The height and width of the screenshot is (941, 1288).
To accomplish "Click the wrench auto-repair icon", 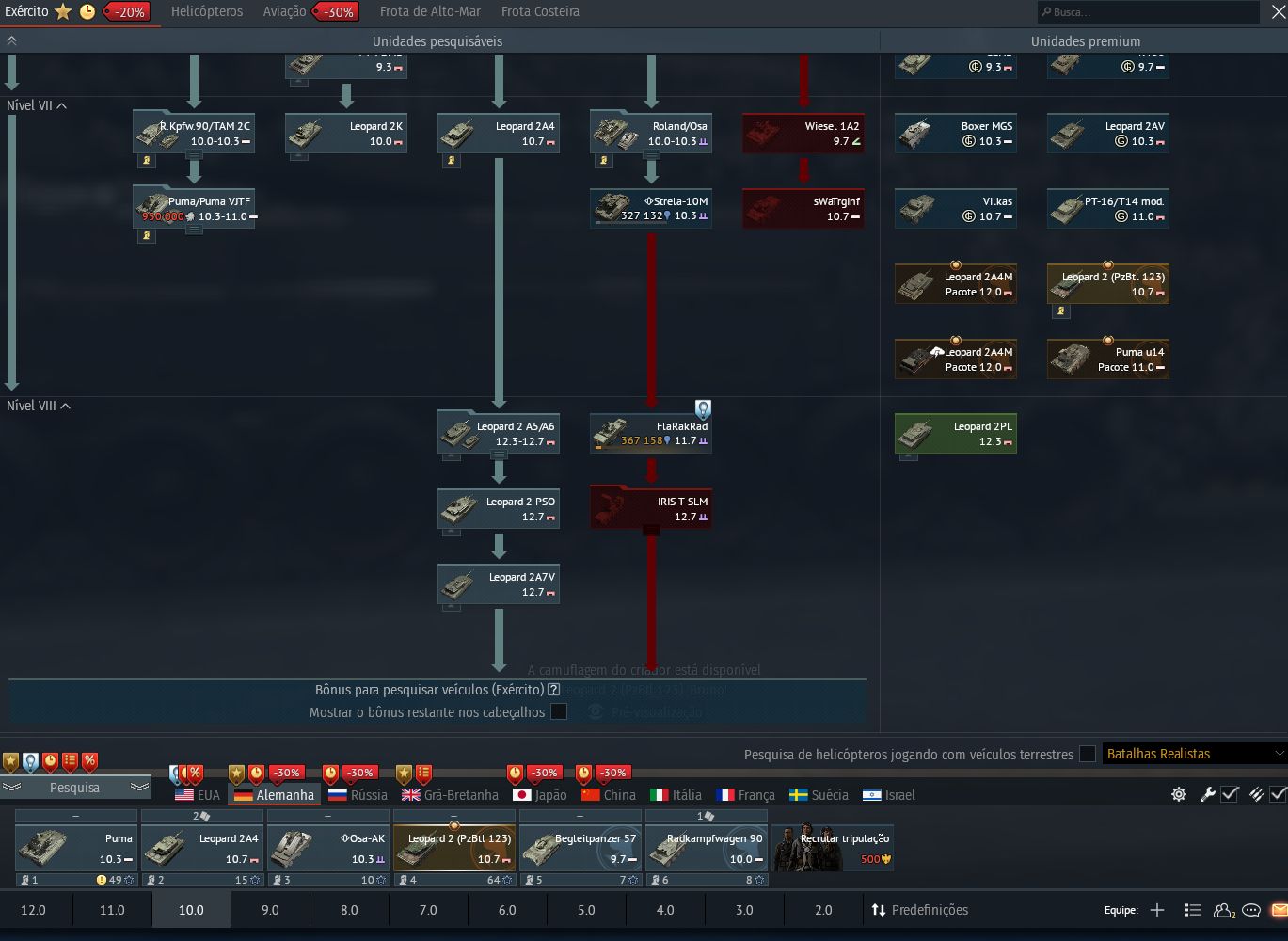I will pos(1208,794).
